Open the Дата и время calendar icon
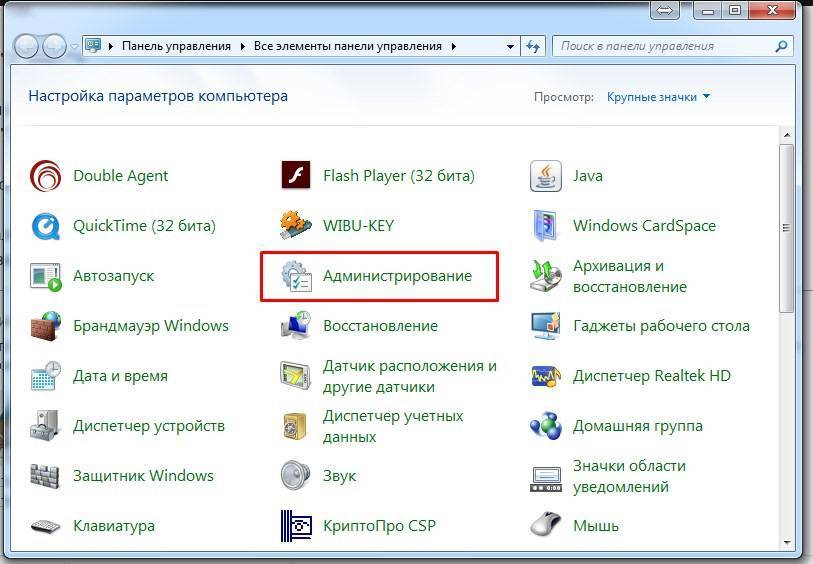Viewport: 813px width, 564px height. [x=46, y=376]
